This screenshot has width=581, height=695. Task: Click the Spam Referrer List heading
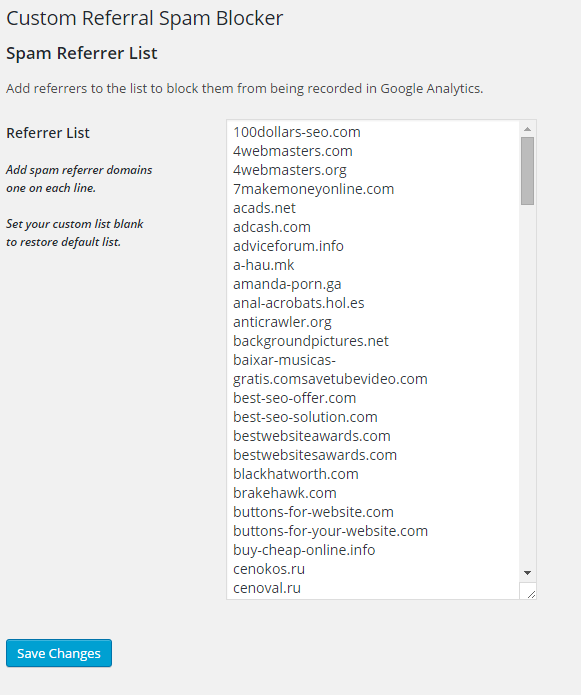coord(82,53)
